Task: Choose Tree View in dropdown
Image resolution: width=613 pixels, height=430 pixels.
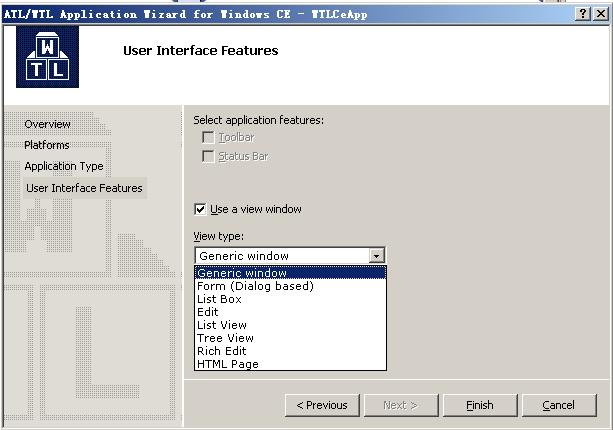Action: 290,338
